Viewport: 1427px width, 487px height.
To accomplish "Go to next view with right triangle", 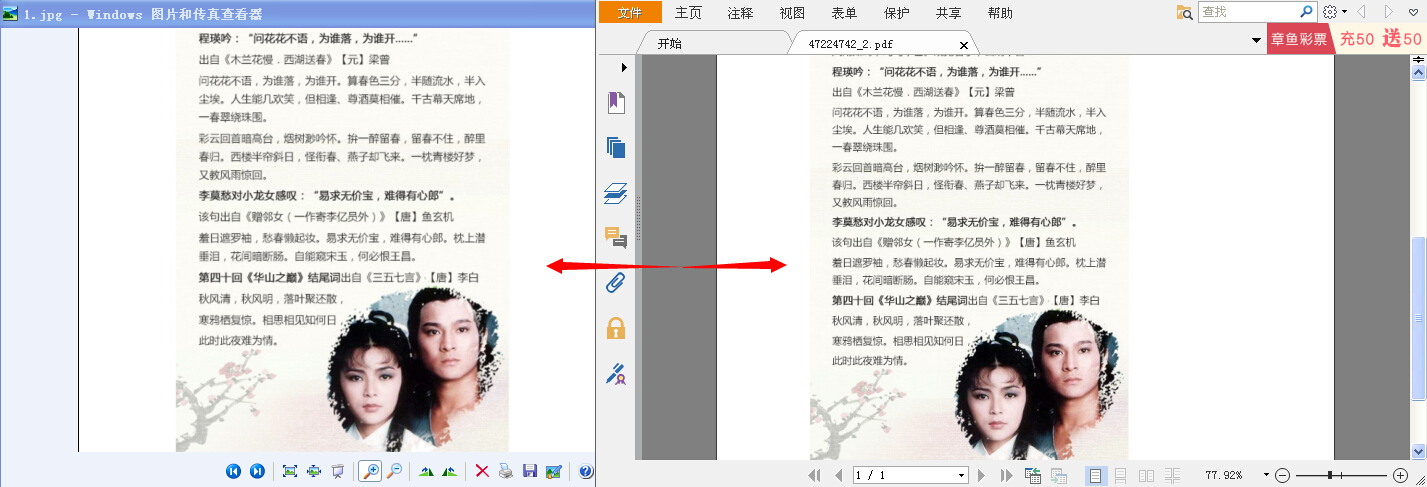I will [x=1388, y=12].
